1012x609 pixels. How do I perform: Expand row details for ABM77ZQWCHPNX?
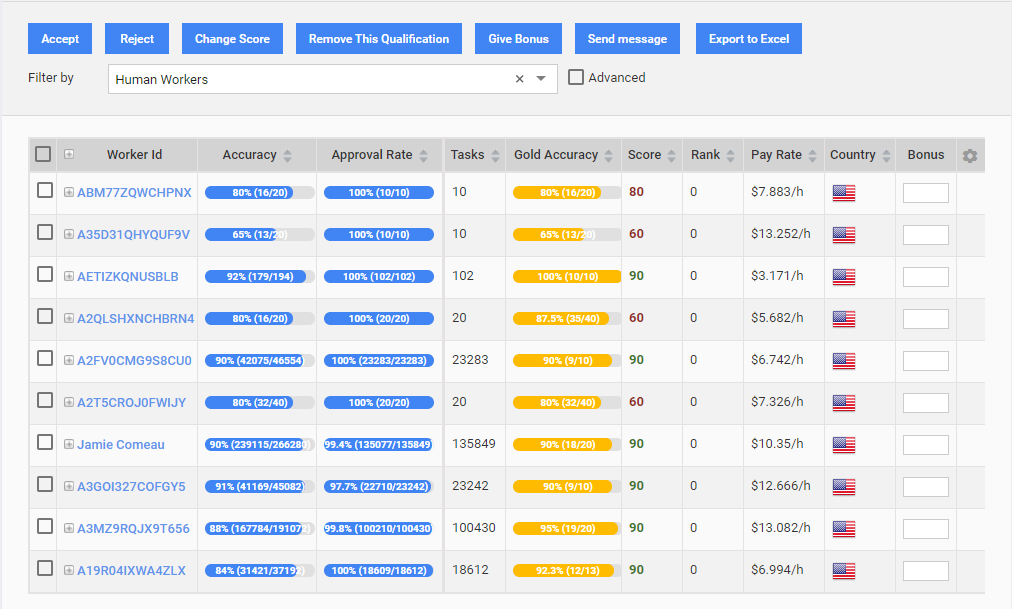[x=68, y=192]
